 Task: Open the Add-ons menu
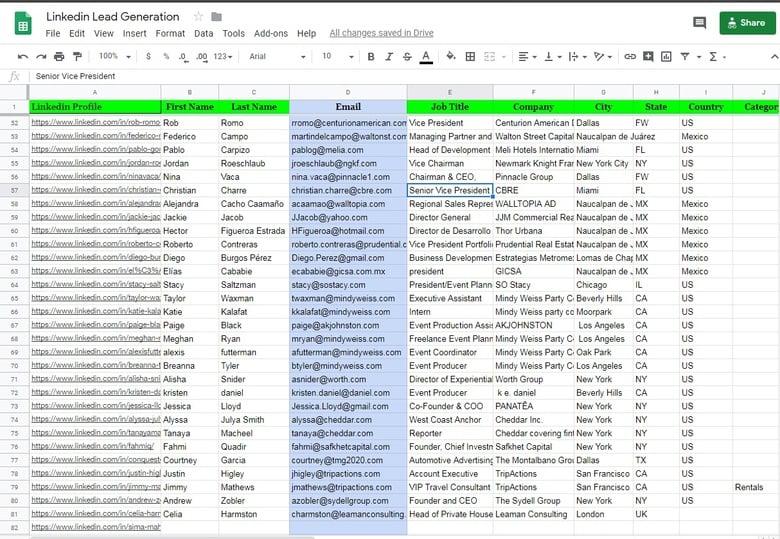click(271, 33)
